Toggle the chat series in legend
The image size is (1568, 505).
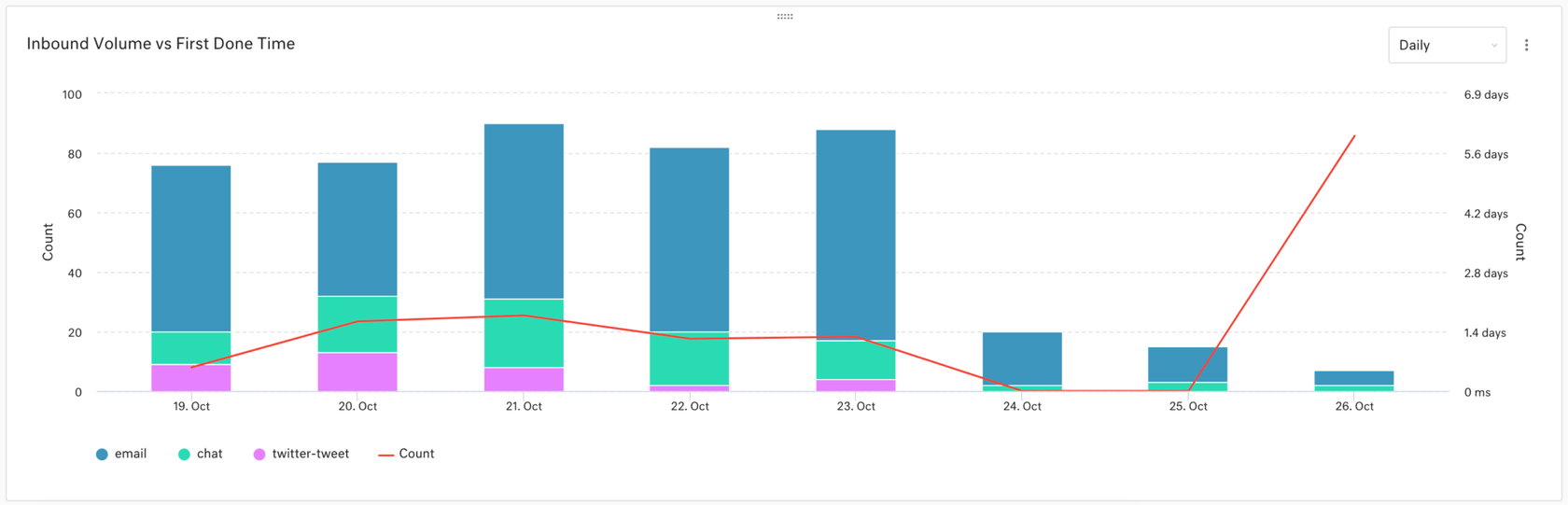[x=209, y=454]
